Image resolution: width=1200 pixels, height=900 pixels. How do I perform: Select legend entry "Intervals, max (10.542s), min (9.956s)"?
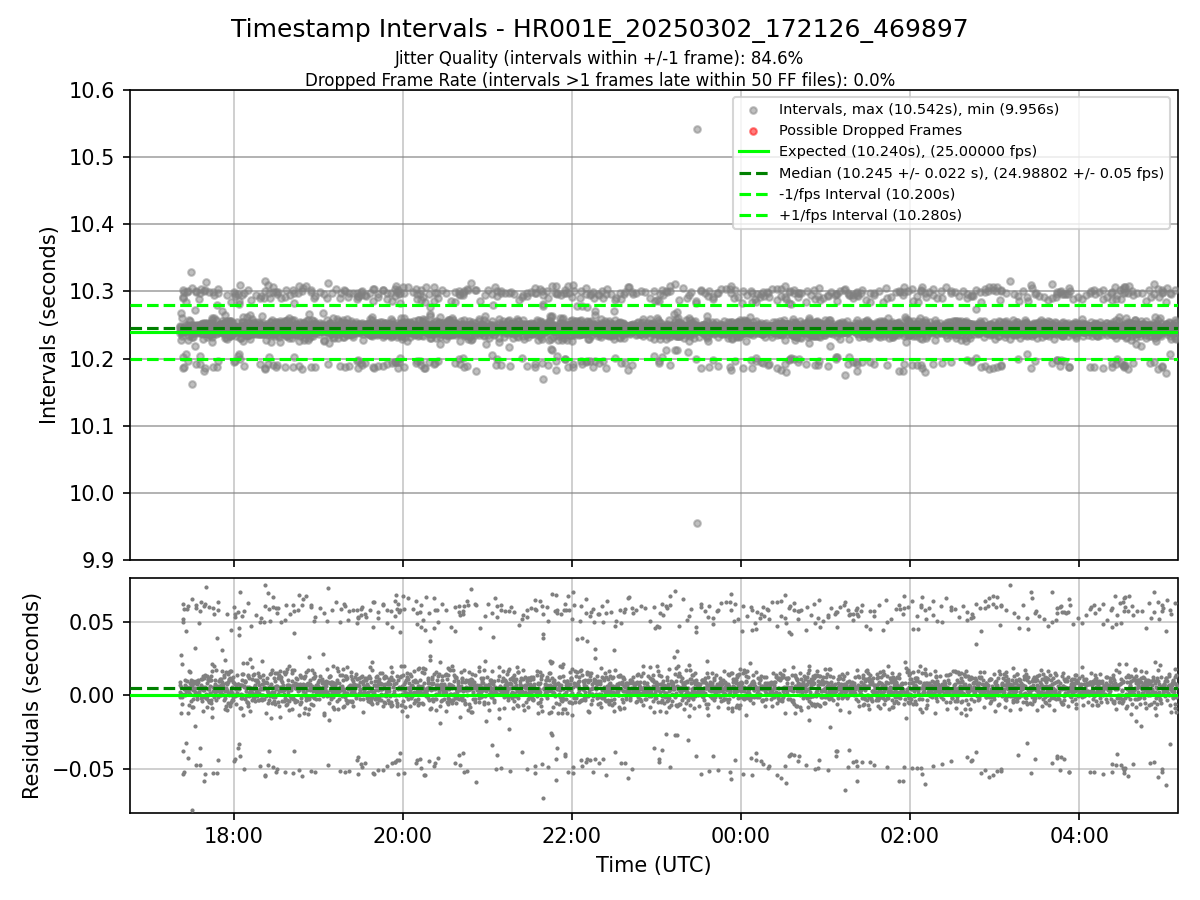(918, 109)
